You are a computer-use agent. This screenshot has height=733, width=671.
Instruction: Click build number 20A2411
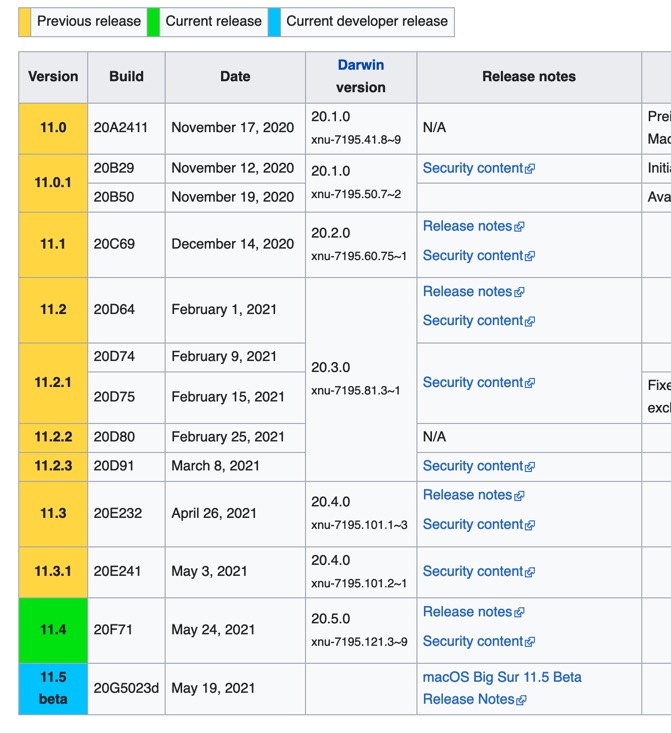click(x=121, y=128)
